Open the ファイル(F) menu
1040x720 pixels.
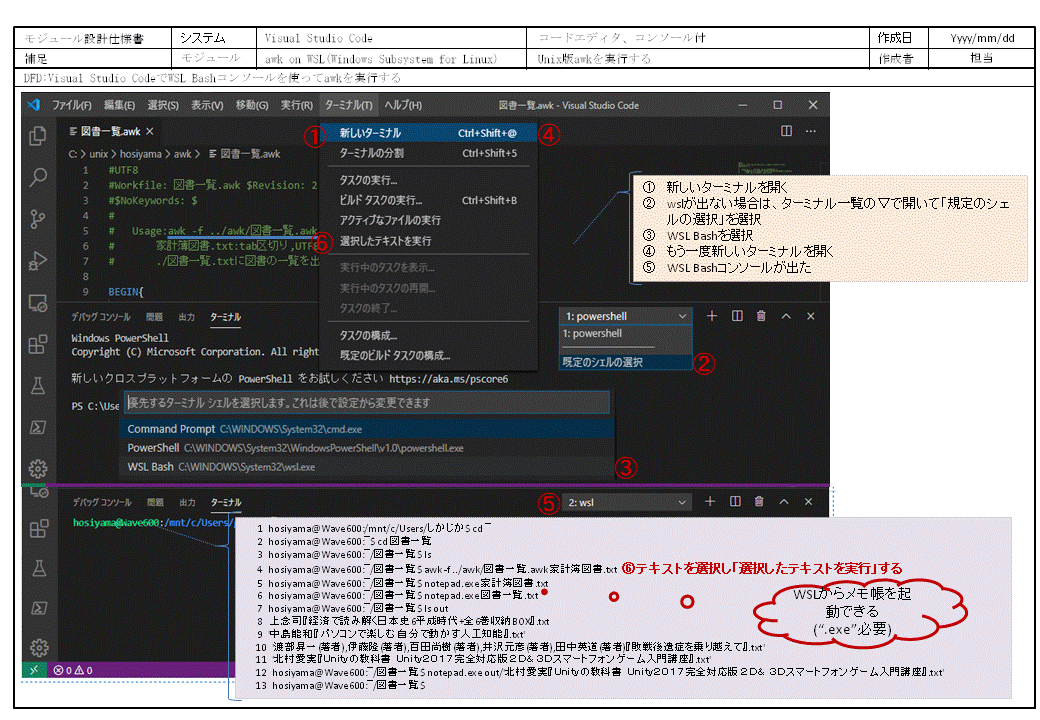[x=72, y=105]
